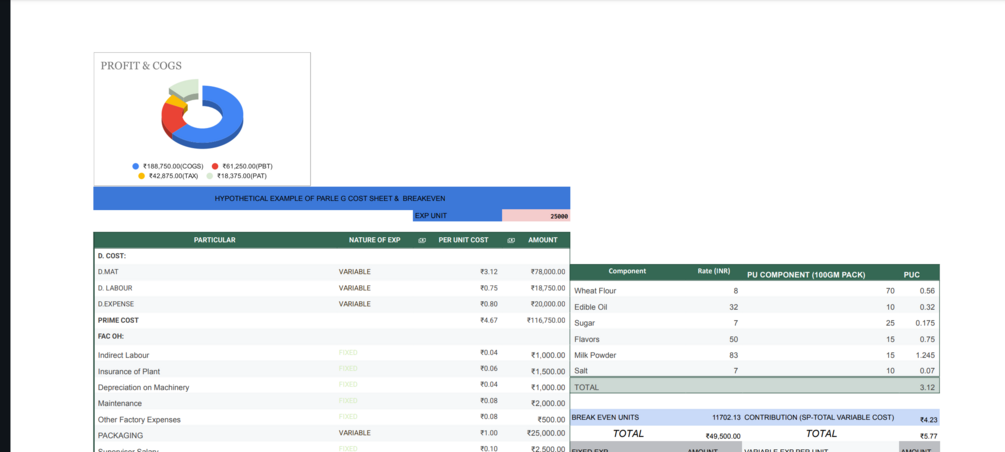
Task: Click the Other Factory Expenses row label
Action: [x=139, y=419]
